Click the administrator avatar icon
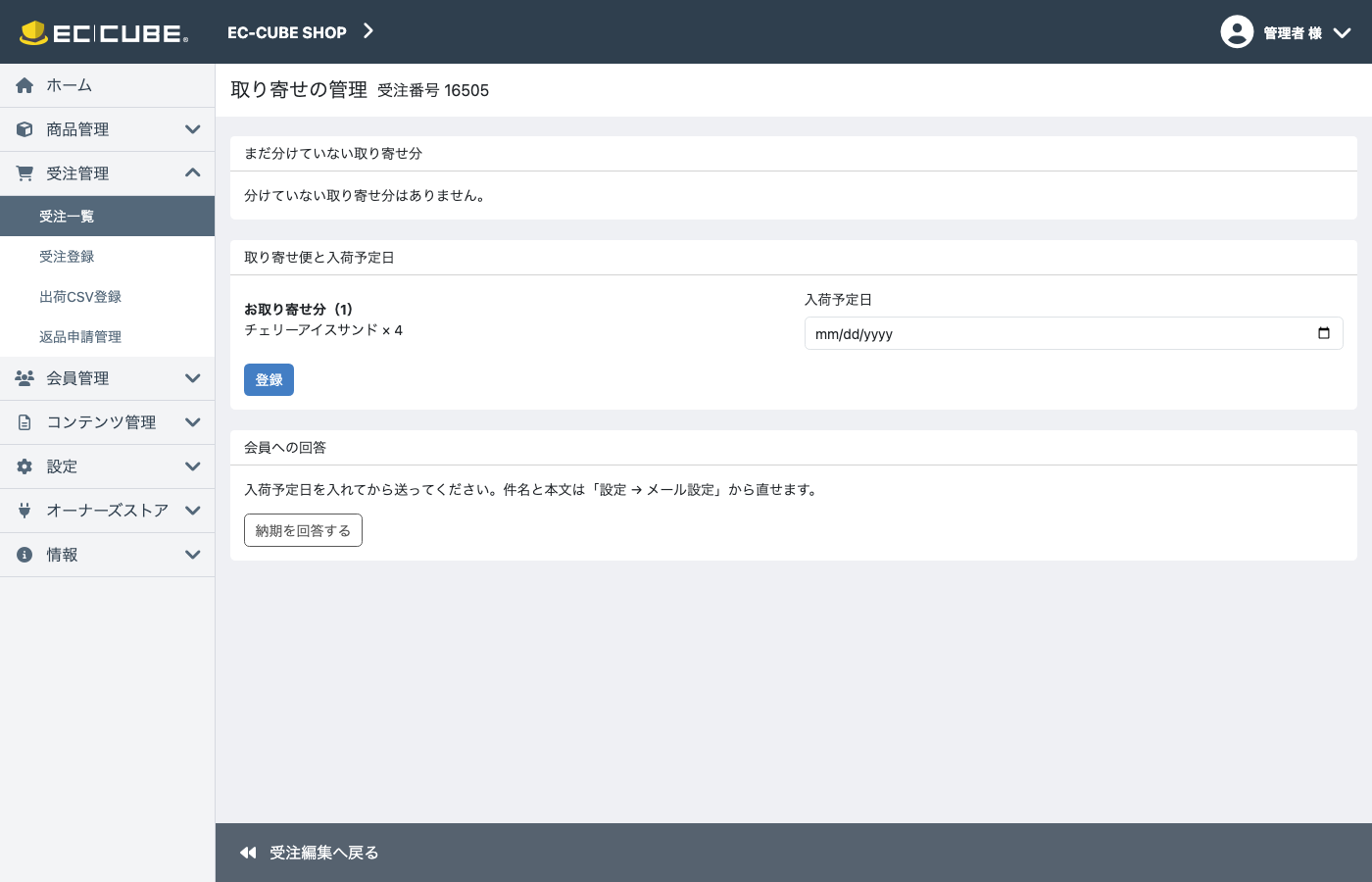The image size is (1372, 882). [1237, 31]
